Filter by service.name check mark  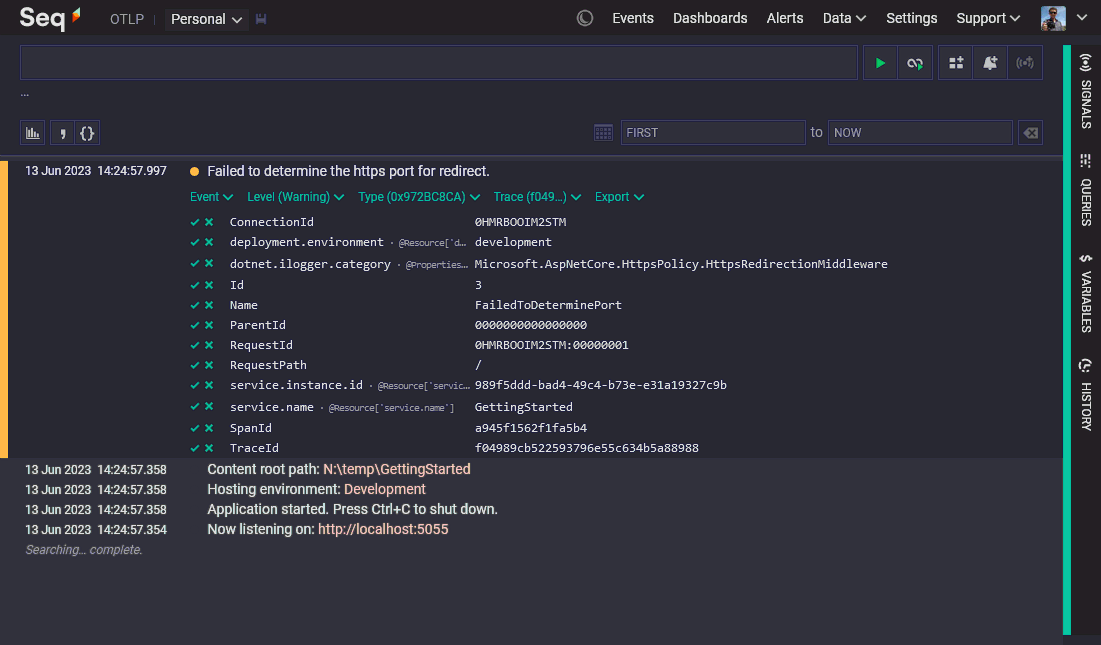[x=195, y=407]
